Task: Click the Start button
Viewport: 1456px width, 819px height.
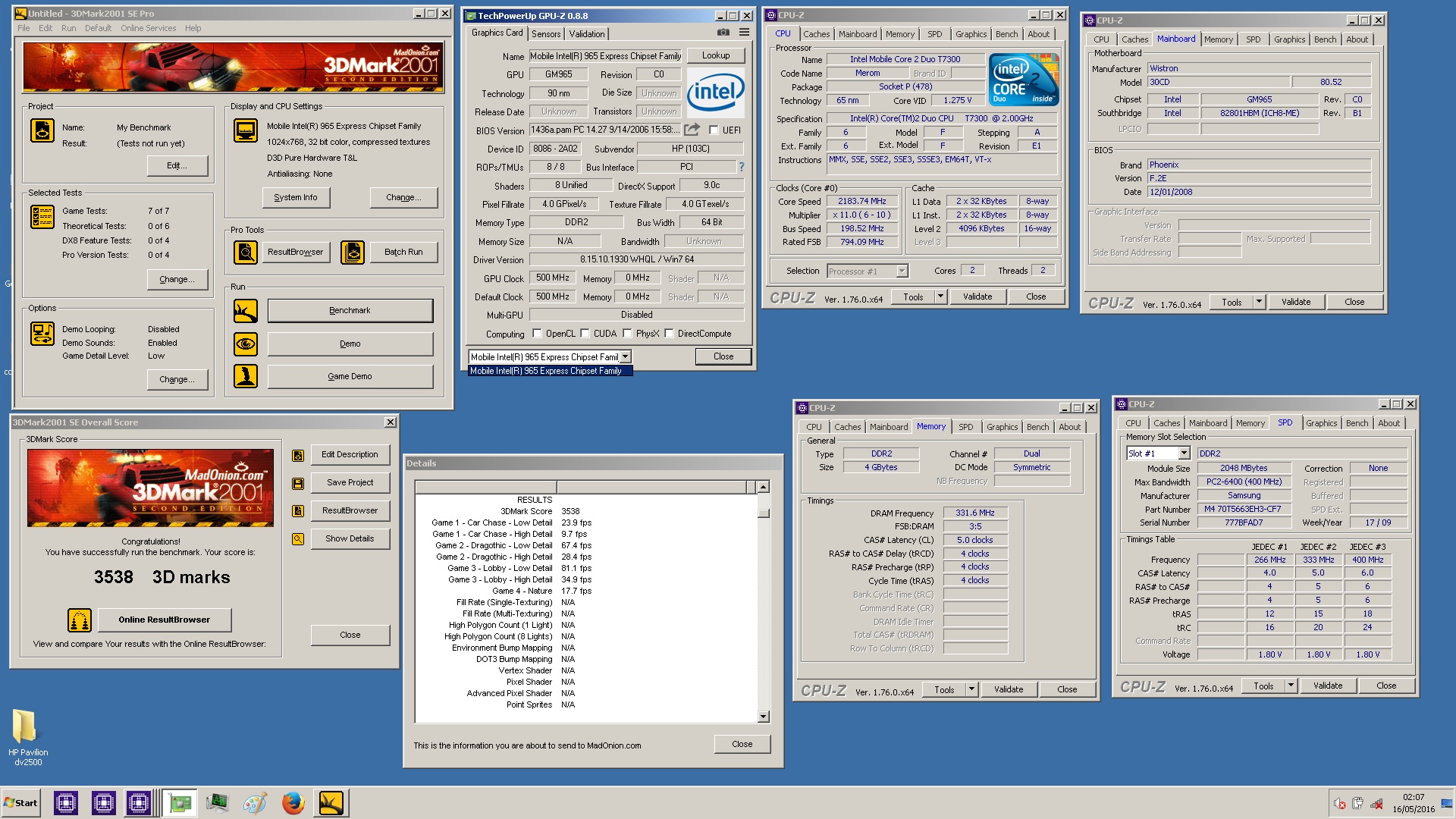Action: pyautogui.click(x=21, y=803)
